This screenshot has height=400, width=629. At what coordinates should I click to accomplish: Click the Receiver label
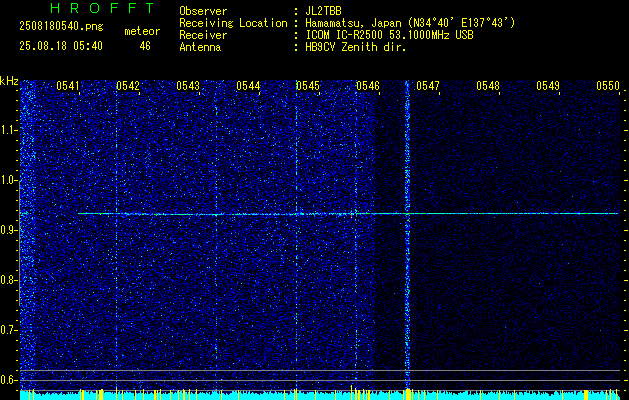pos(203,35)
